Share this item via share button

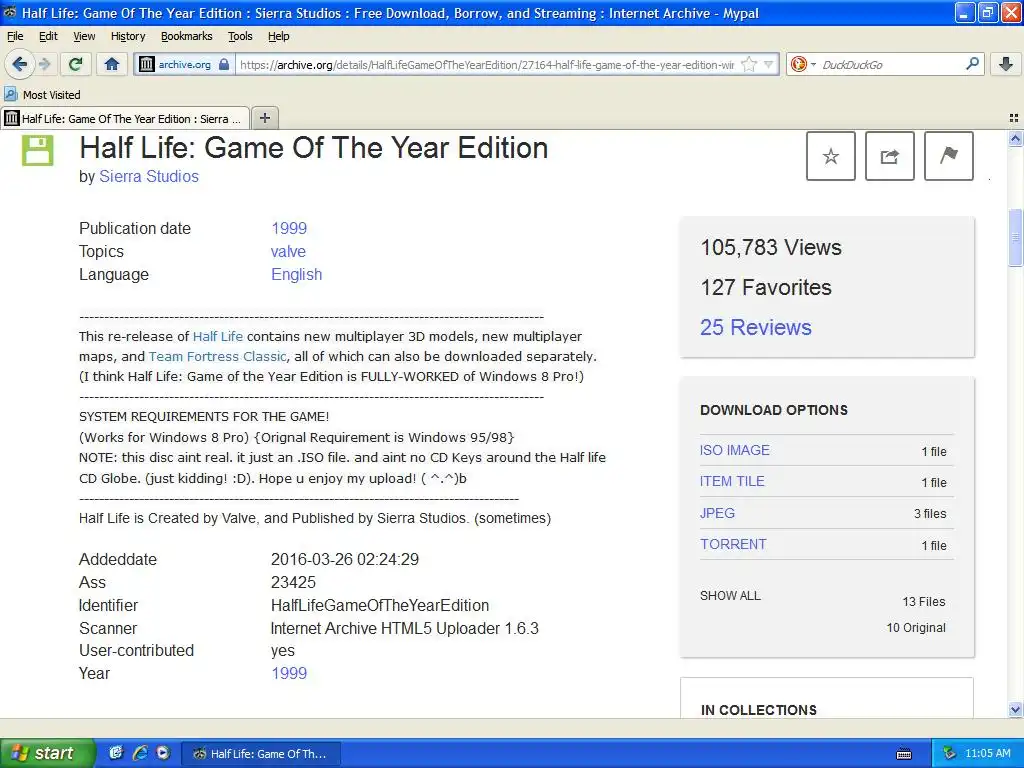pyautogui.click(x=889, y=156)
